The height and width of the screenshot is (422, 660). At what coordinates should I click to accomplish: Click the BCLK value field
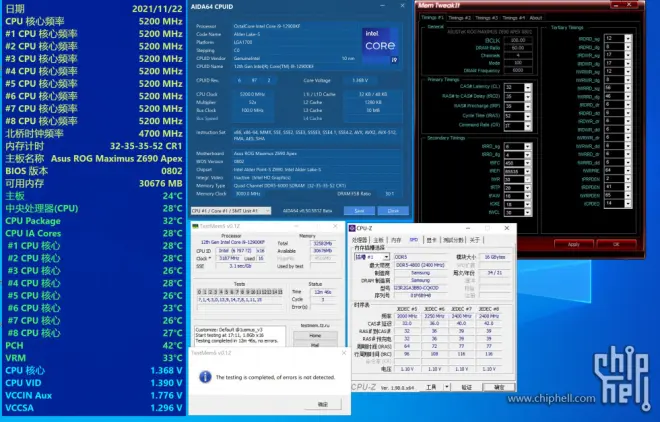click(x=518, y=40)
